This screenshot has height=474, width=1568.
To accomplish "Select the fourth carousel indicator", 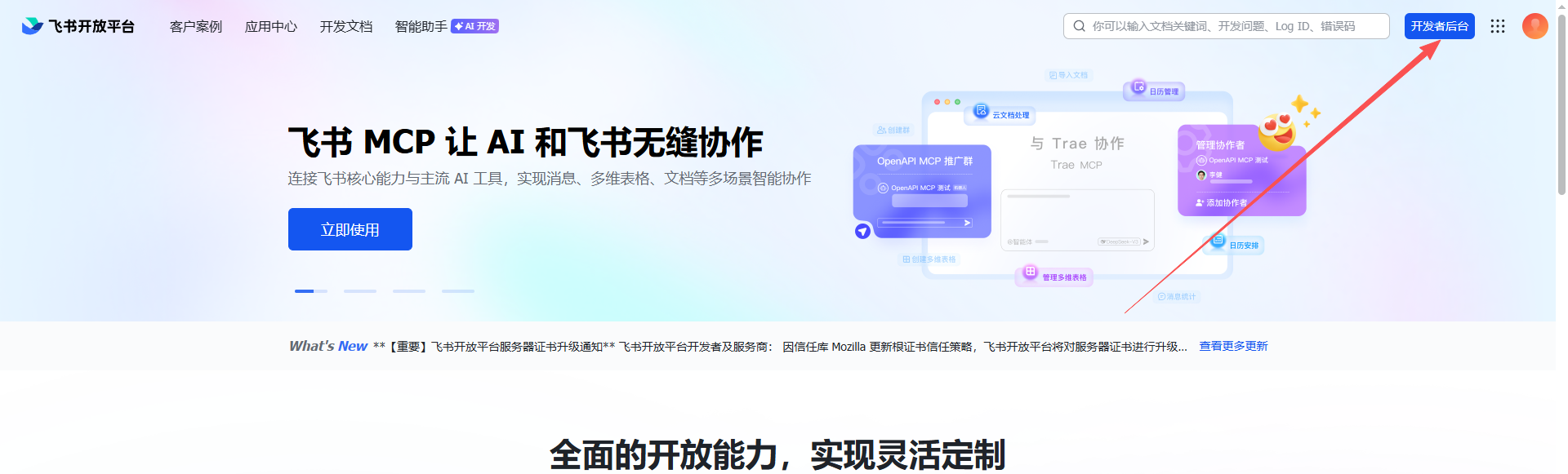I will [458, 291].
